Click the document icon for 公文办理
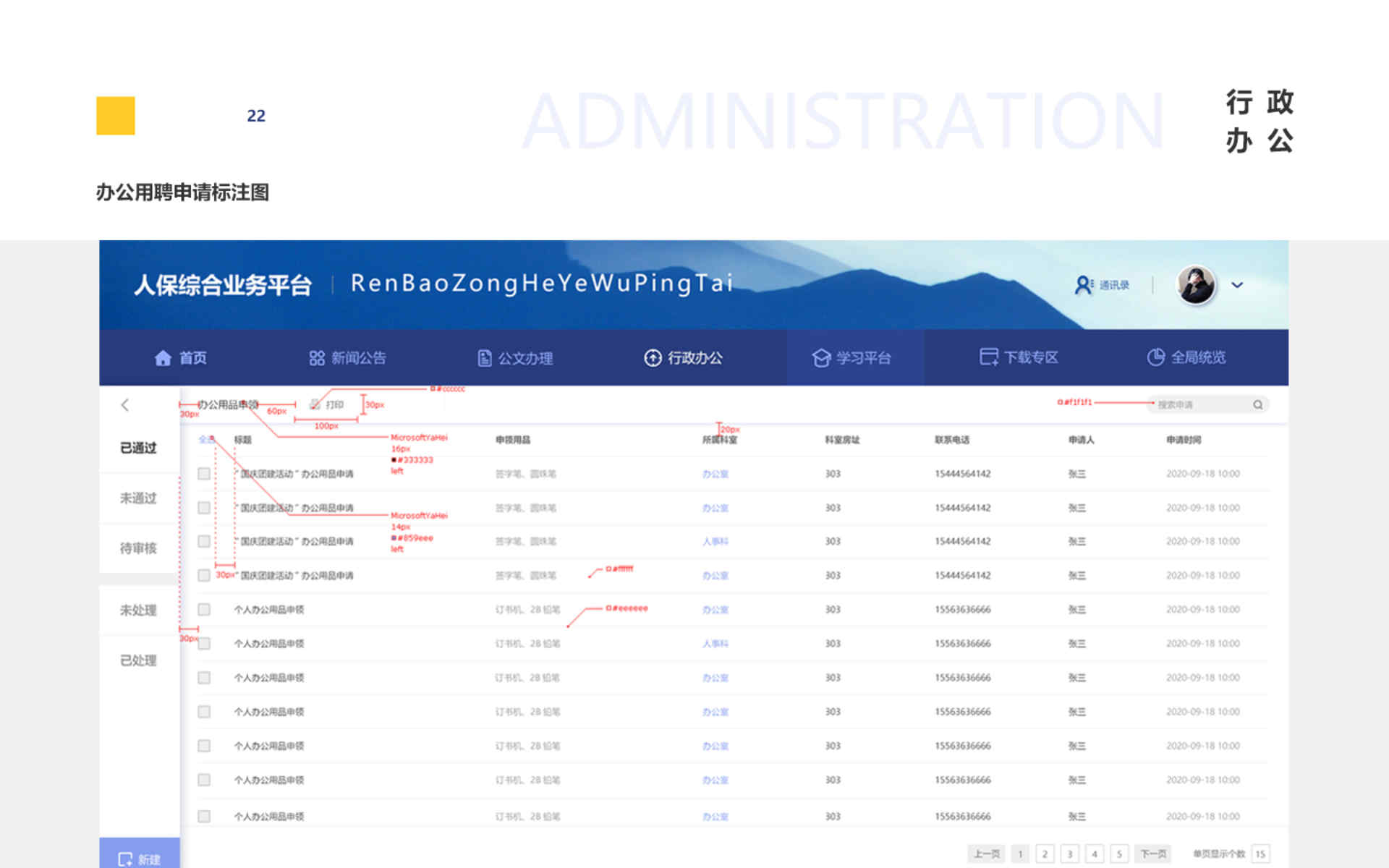This screenshot has width=1389, height=868. [484, 358]
